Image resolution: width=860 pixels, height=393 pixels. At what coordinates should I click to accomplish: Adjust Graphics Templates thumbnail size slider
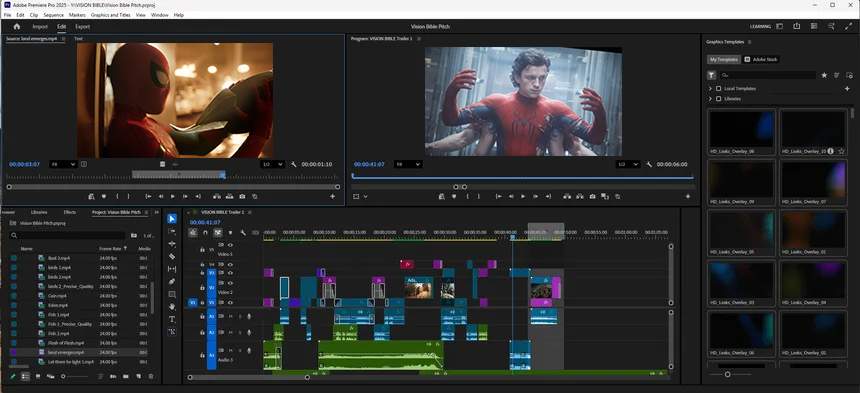coord(727,374)
